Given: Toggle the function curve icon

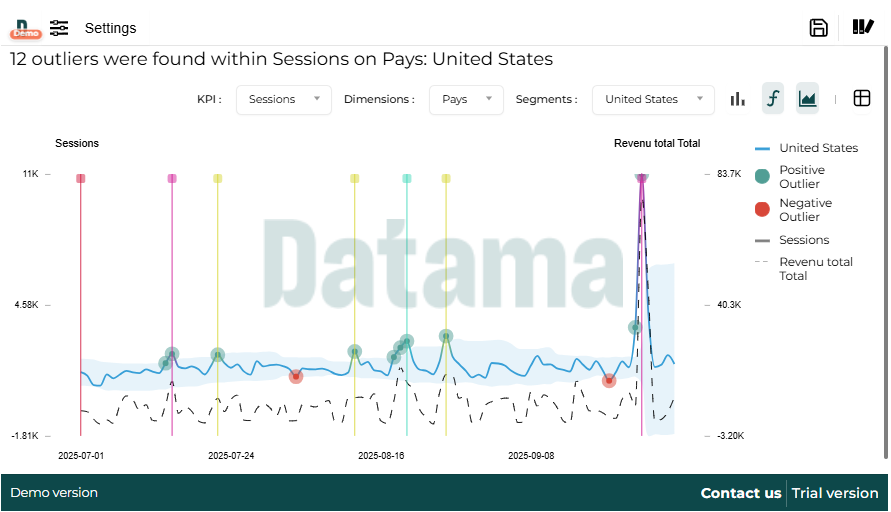Looking at the screenshot, I should coord(772,99).
